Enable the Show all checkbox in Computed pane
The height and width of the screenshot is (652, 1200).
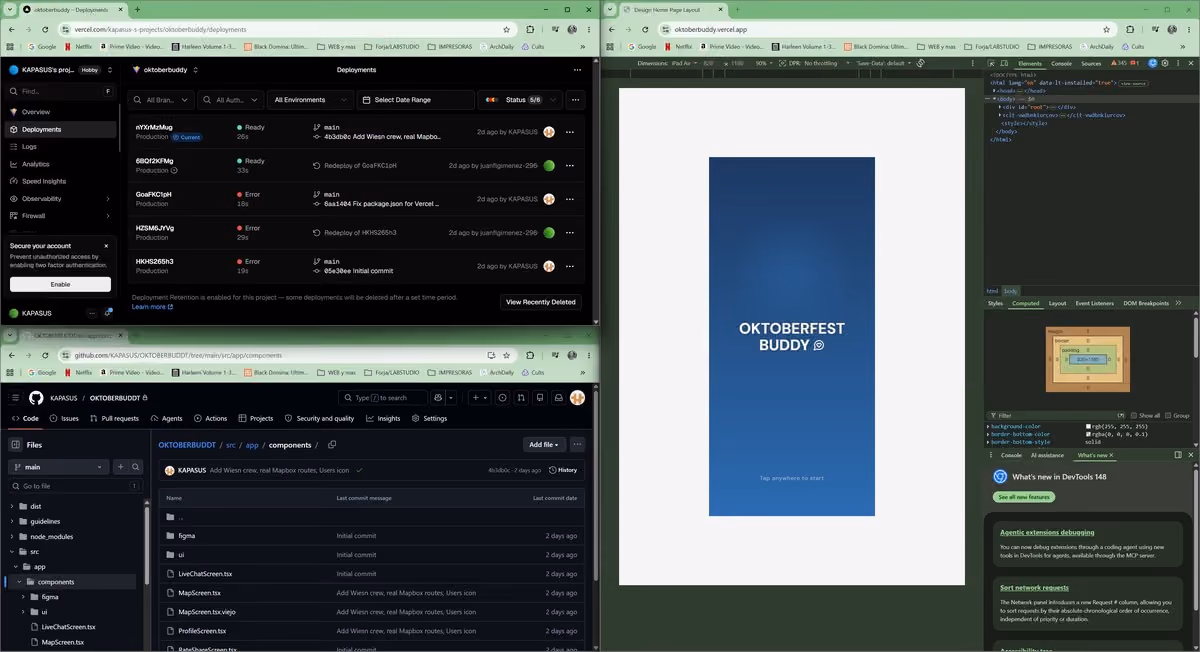point(1134,415)
